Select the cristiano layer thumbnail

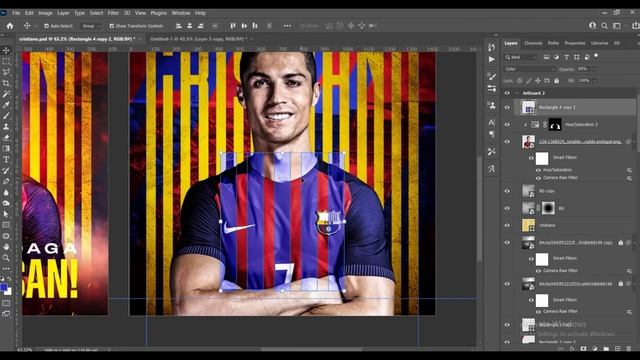click(x=529, y=225)
